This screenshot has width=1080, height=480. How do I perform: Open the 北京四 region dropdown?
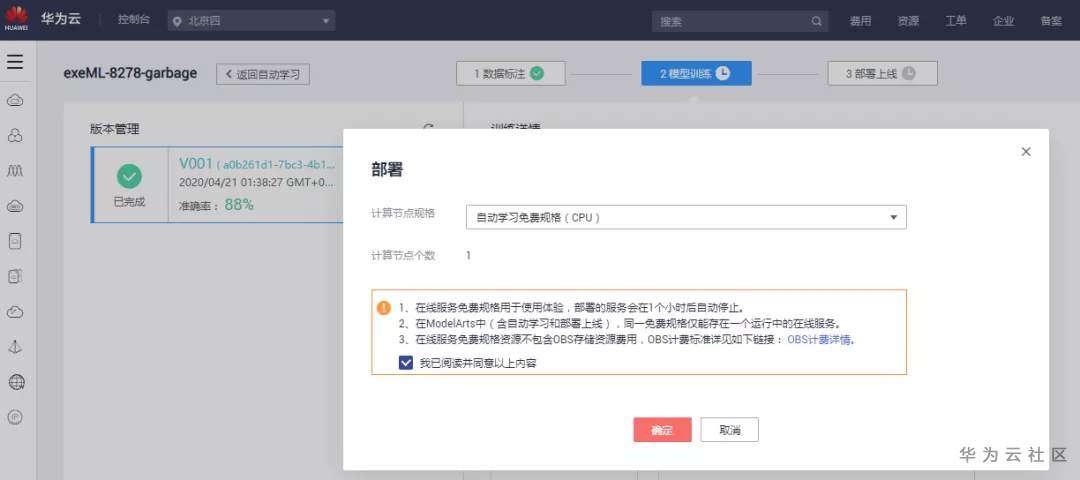tap(251, 21)
